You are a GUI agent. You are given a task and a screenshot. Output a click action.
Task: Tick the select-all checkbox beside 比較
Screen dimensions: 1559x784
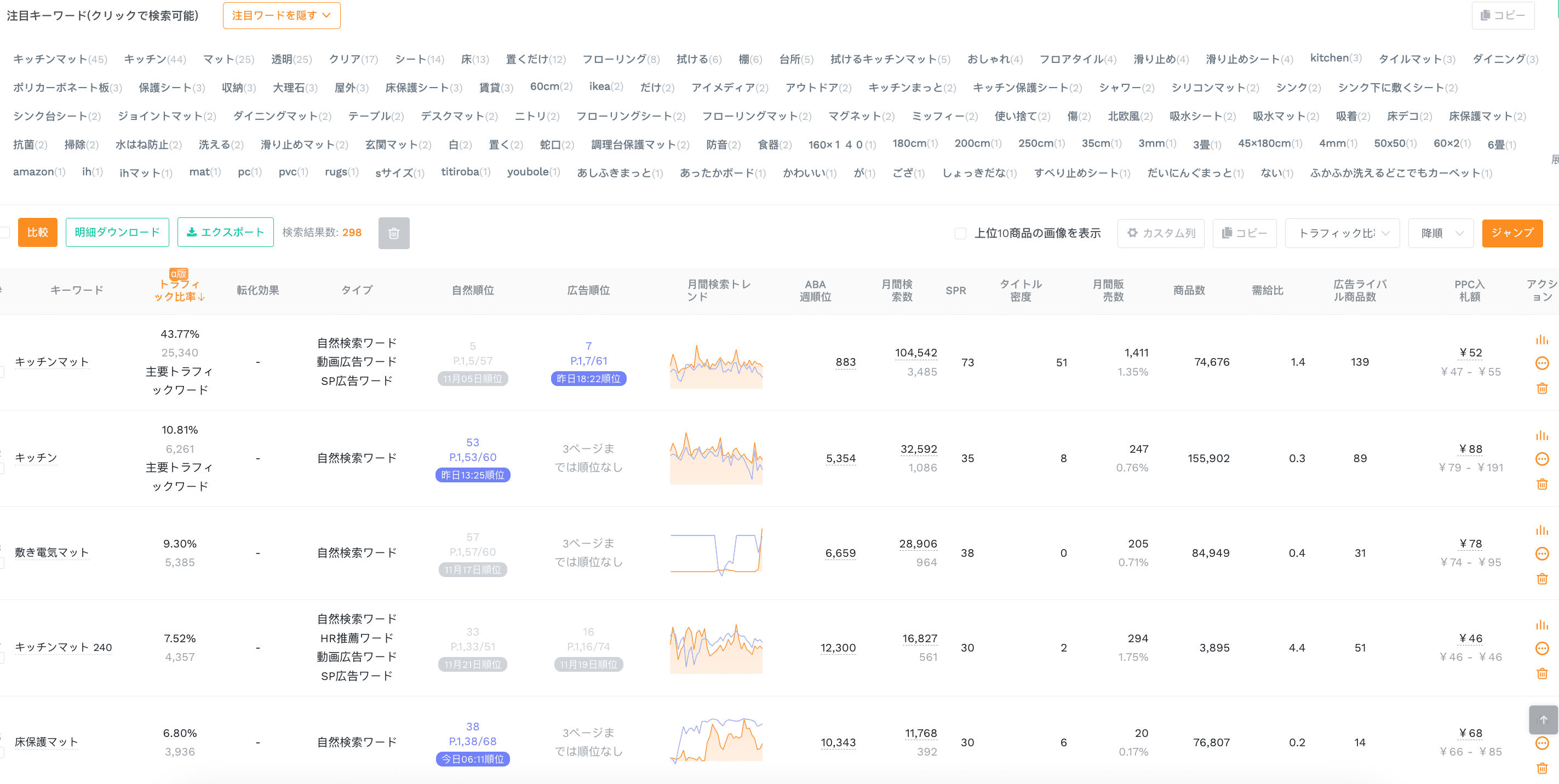(x=4, y=232)
